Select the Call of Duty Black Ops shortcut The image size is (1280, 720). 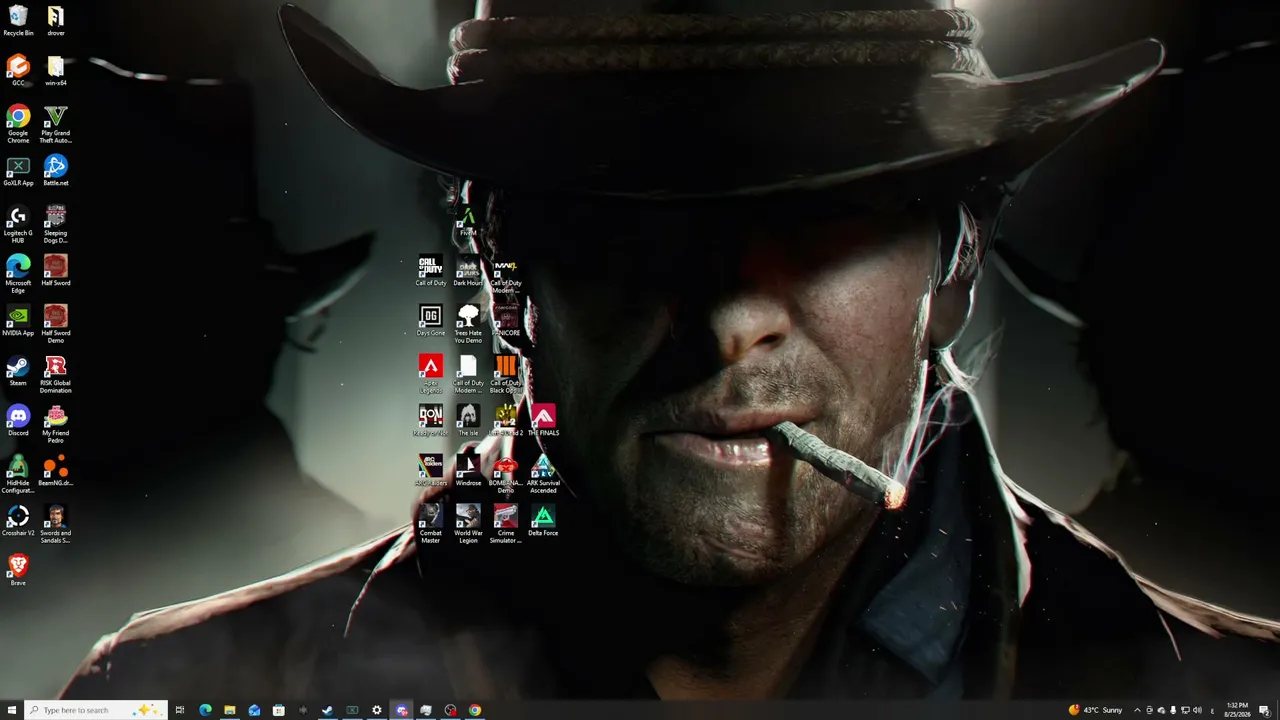pyautogui.click(x=506, y=375)
